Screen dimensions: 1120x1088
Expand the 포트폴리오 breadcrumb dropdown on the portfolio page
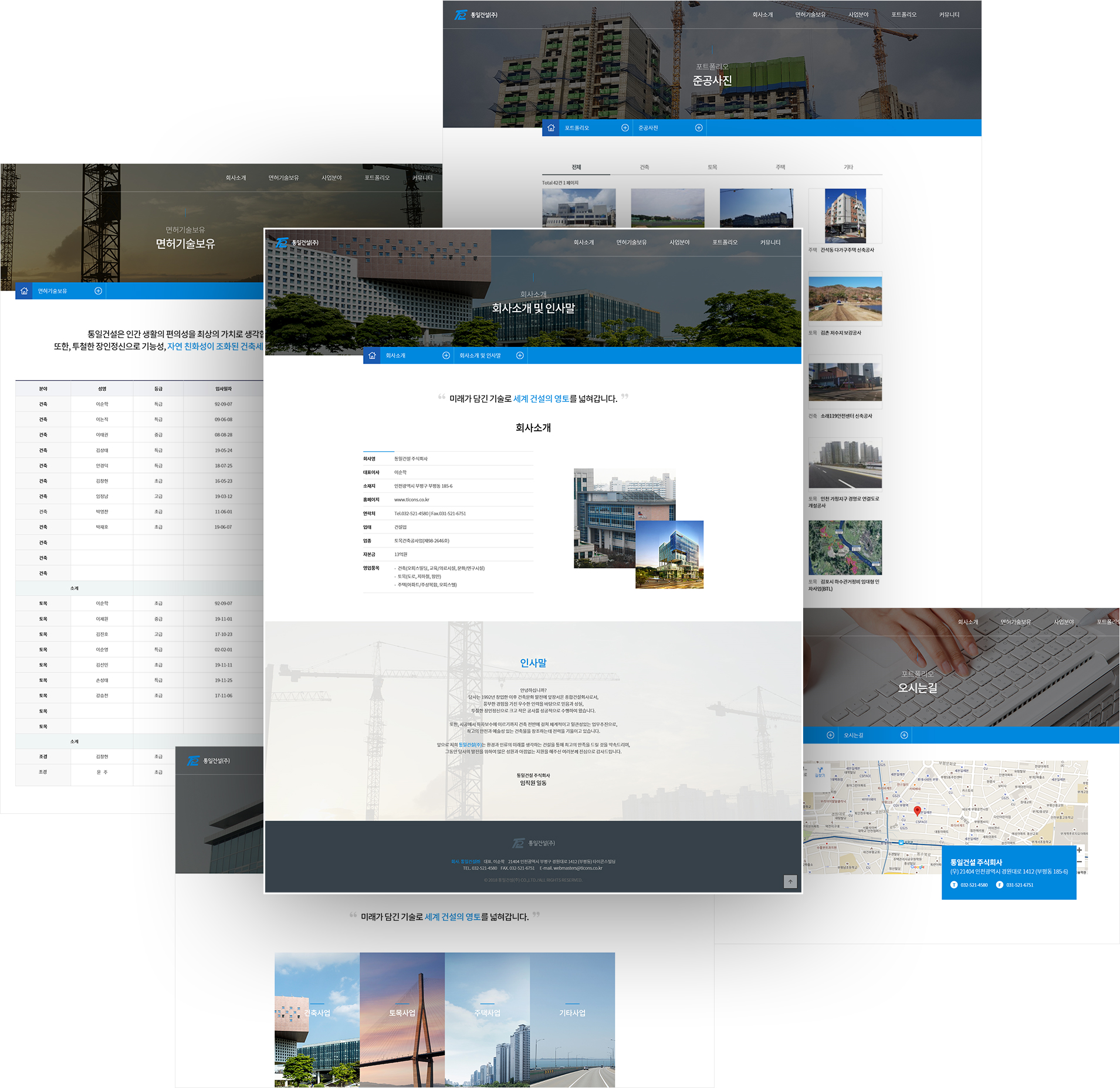pos(625,128)
